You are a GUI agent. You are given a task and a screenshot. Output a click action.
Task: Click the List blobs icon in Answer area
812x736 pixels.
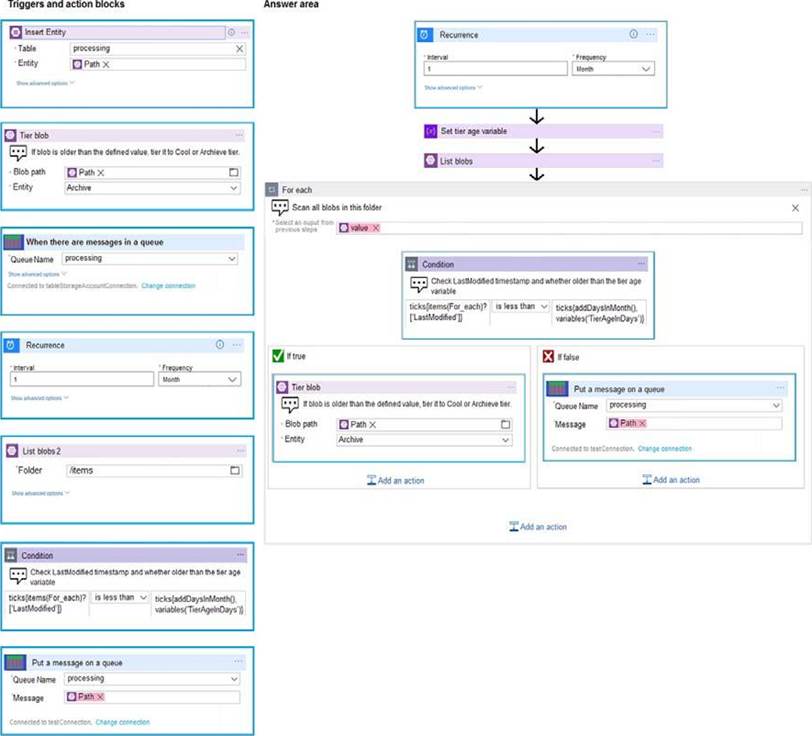coord(431,160)
